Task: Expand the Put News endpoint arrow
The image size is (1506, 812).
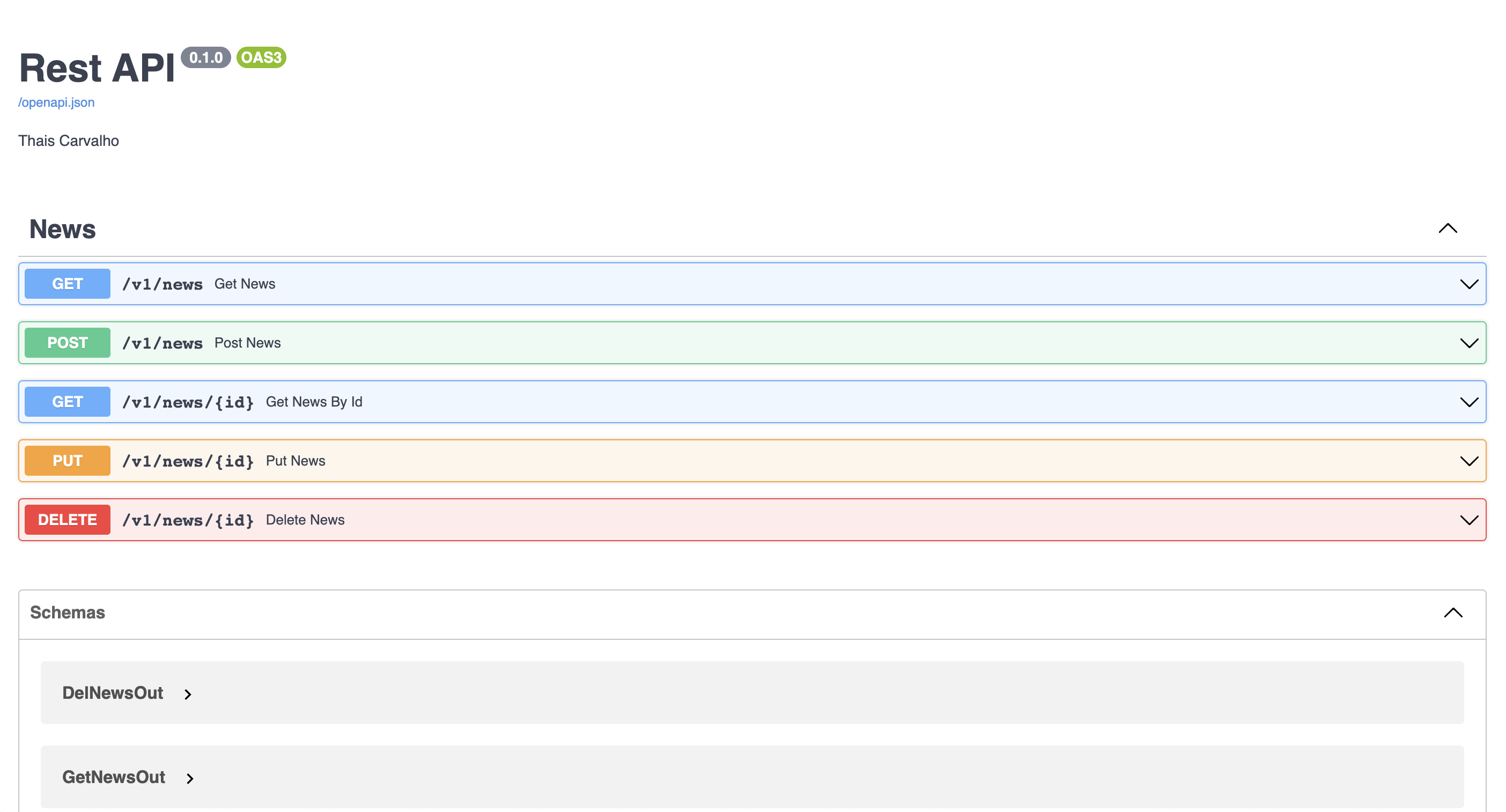Action: click(1468, 461)
